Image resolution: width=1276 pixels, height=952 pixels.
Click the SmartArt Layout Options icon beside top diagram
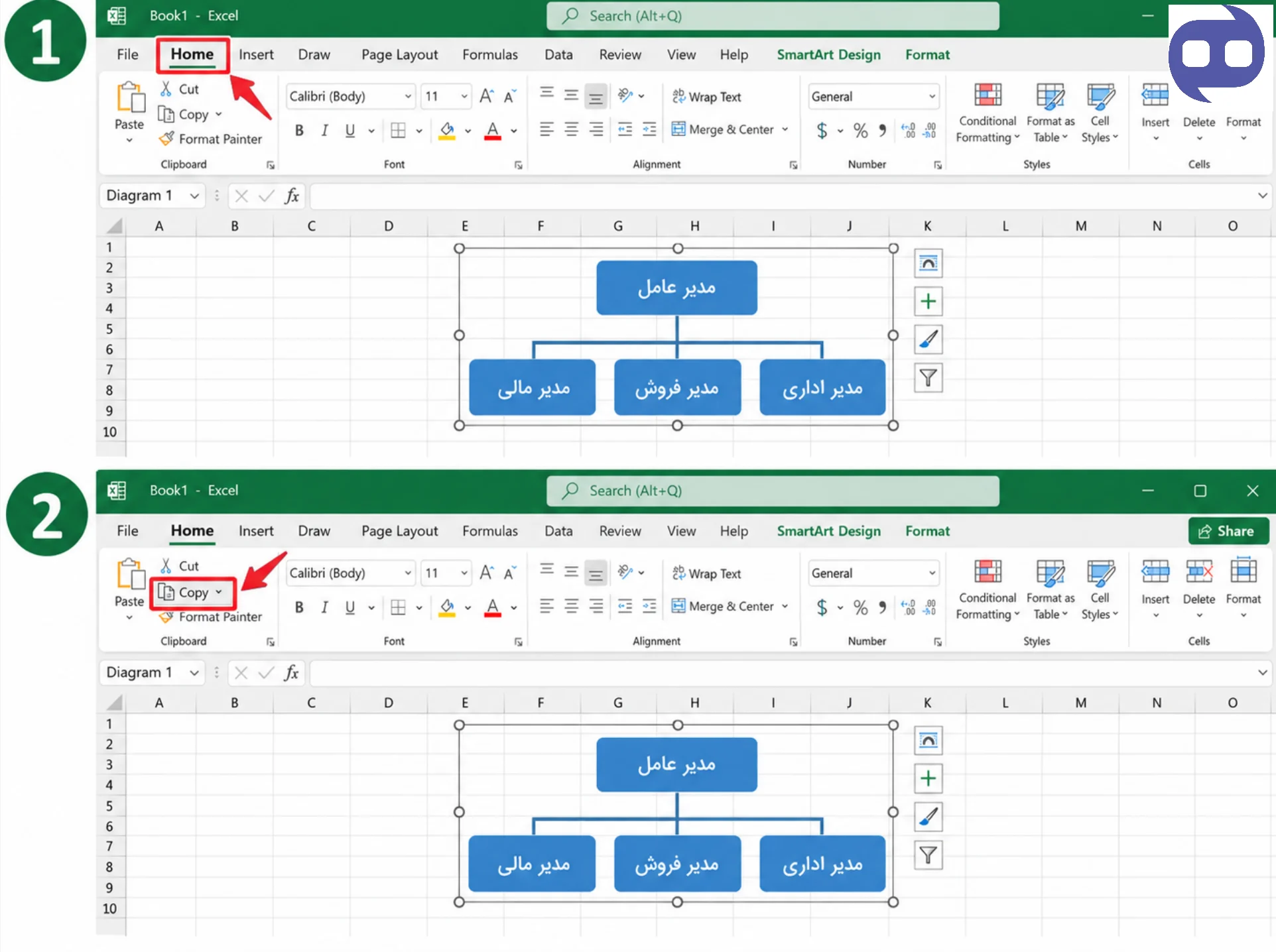928,264
